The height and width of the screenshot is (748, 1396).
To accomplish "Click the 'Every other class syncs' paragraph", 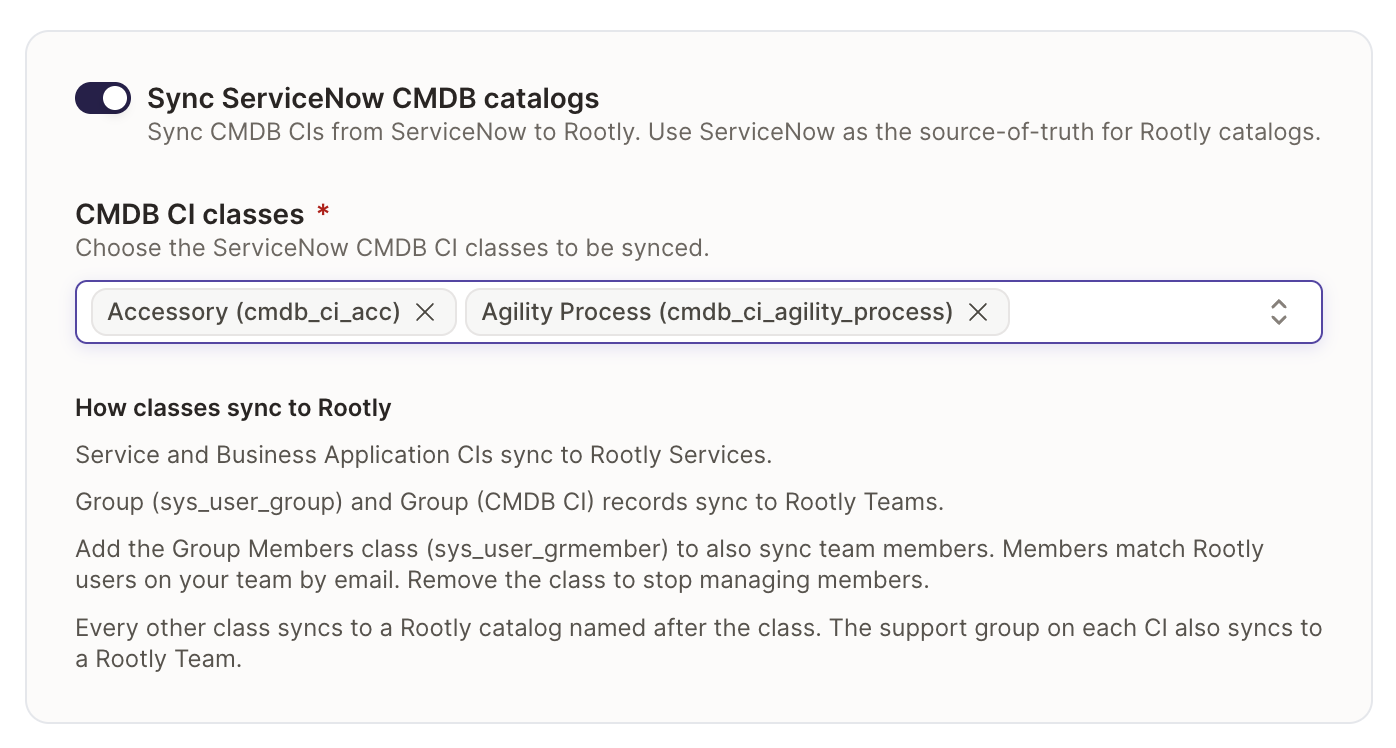I will (698, 644).
